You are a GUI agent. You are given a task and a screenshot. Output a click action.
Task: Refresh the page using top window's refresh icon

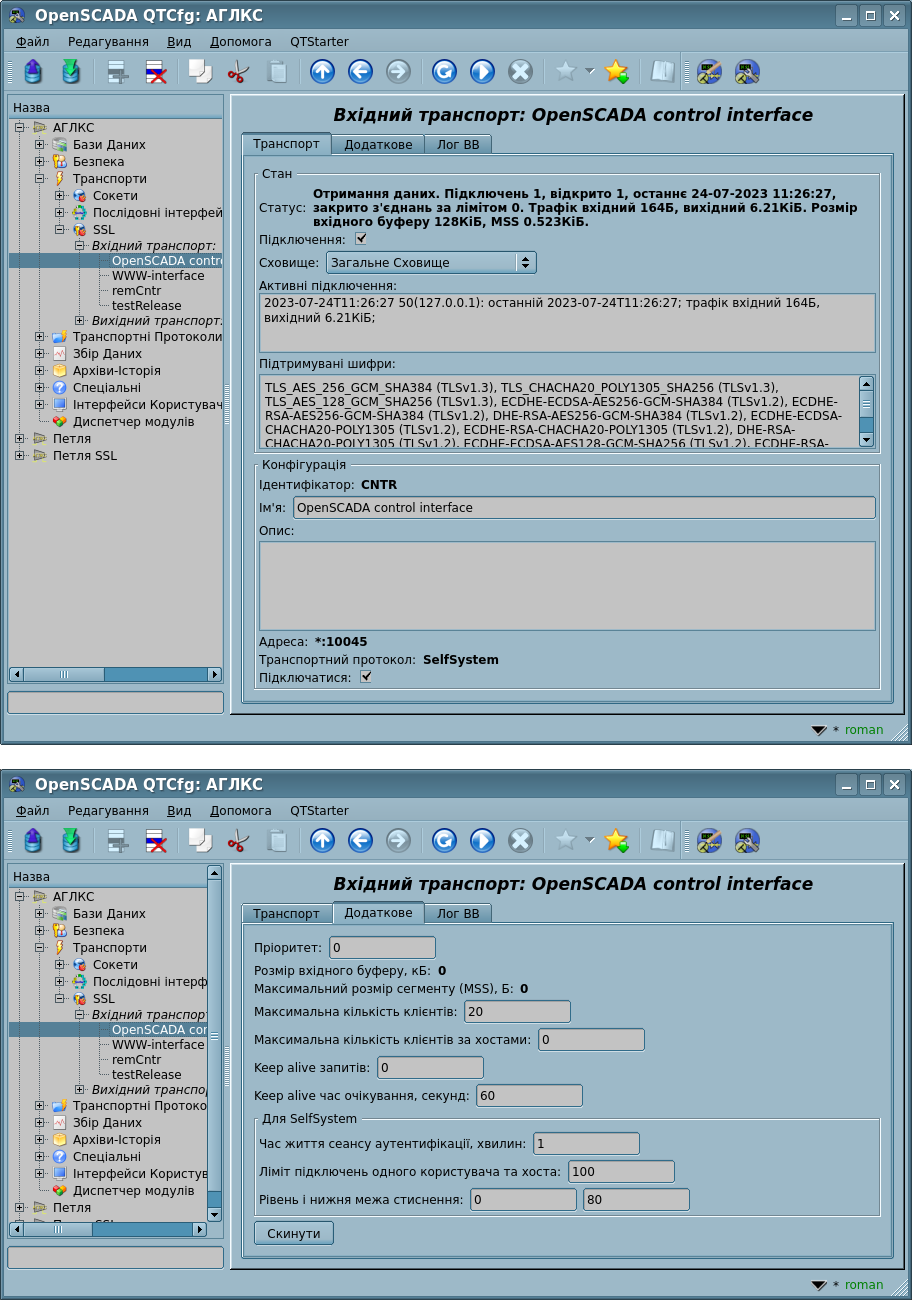444,71
